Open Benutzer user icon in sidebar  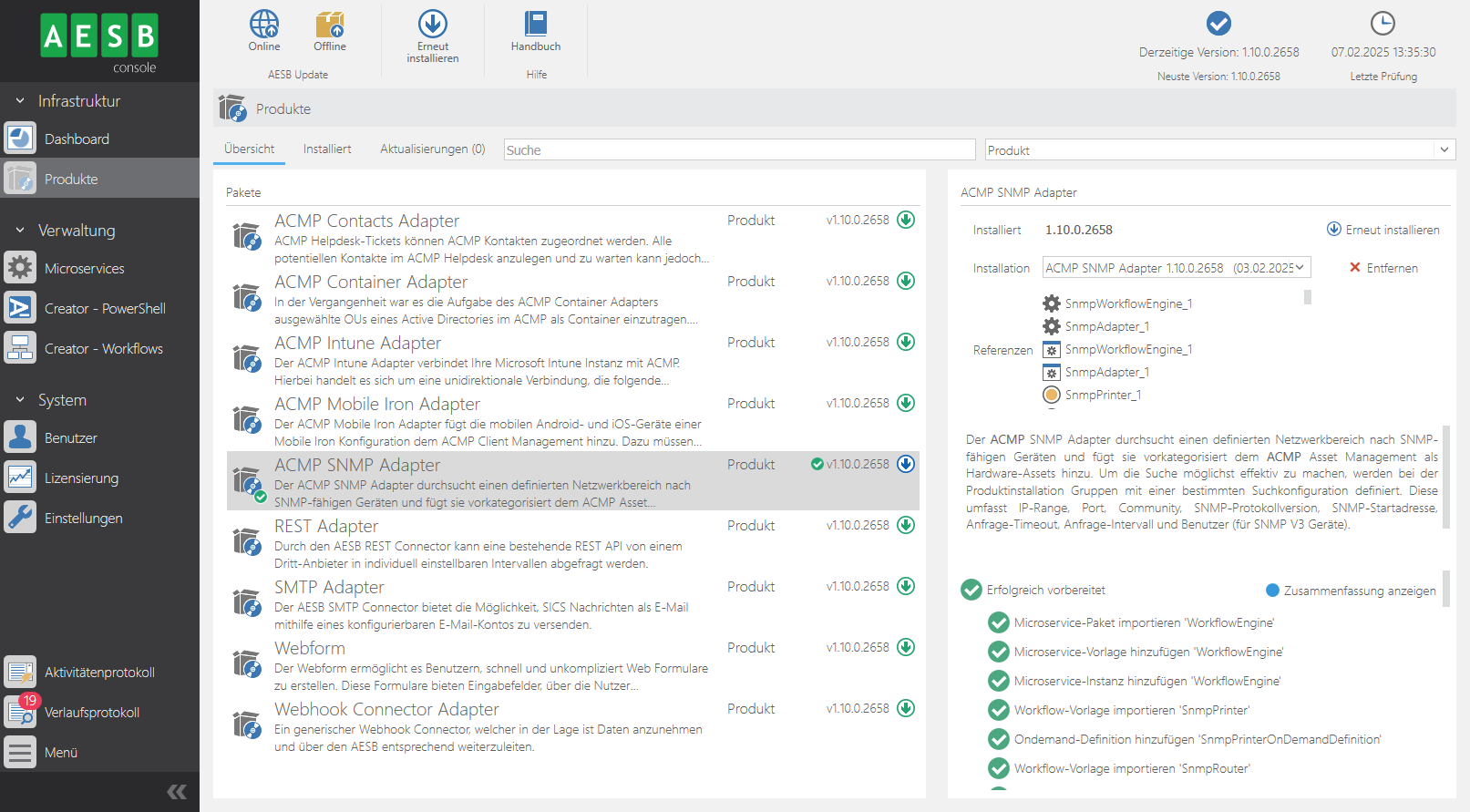[x=20, y=437]
